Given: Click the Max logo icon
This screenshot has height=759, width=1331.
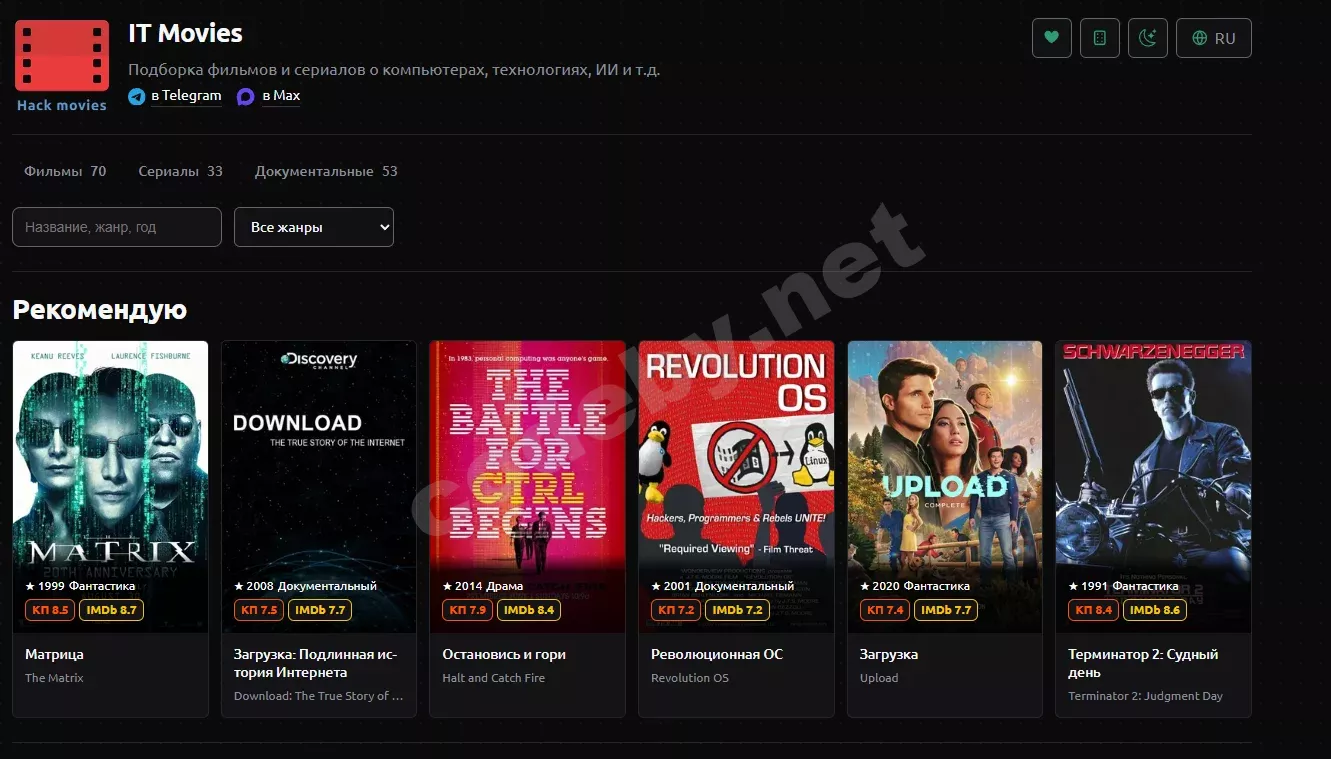Looking at the screenshot, I should 246,97.
